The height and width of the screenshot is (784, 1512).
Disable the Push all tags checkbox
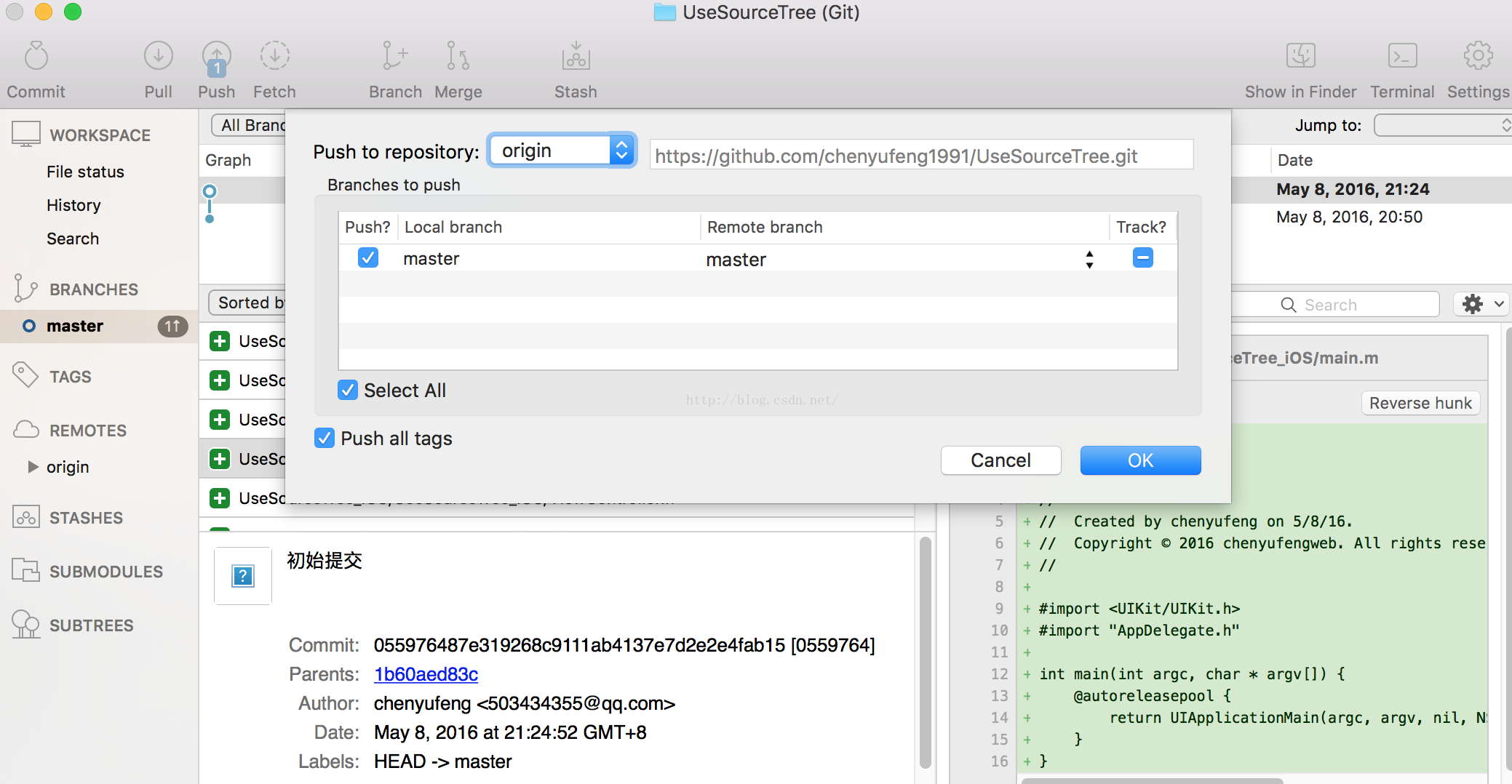325,439
